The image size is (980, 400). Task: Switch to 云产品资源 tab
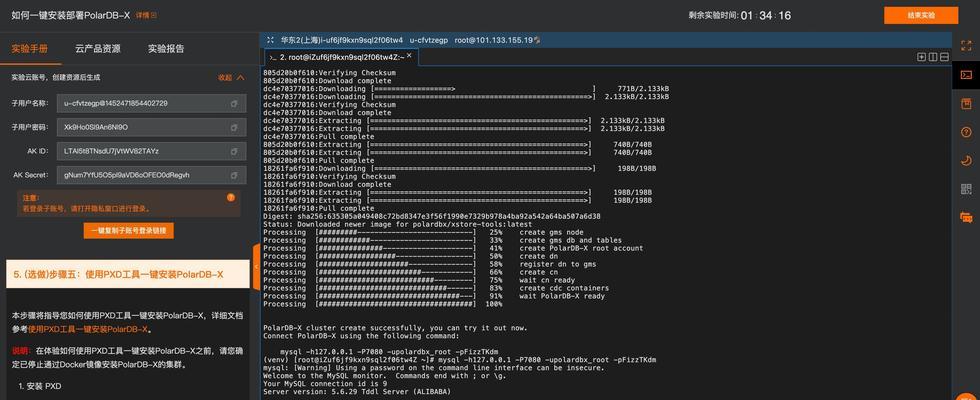tap(98, 49)
